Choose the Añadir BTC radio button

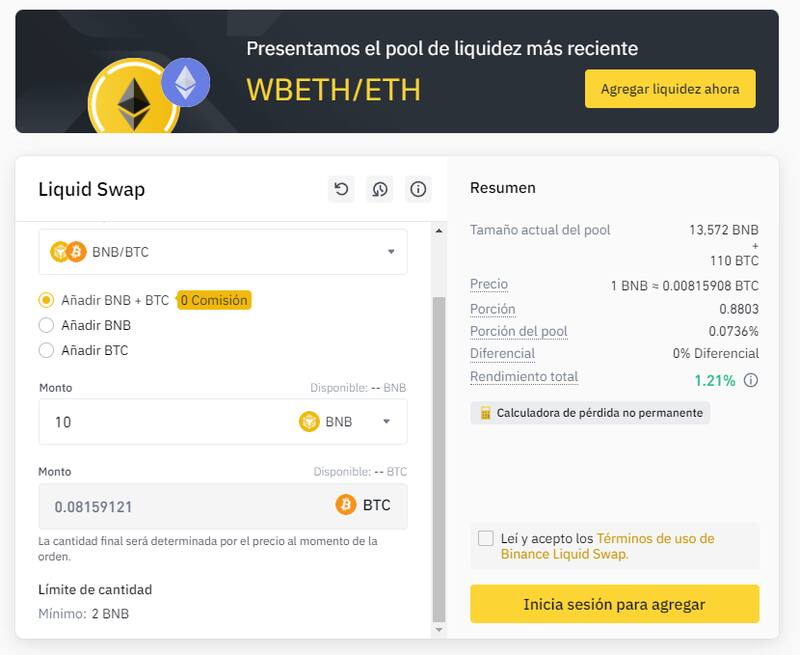tap(46, 350)
